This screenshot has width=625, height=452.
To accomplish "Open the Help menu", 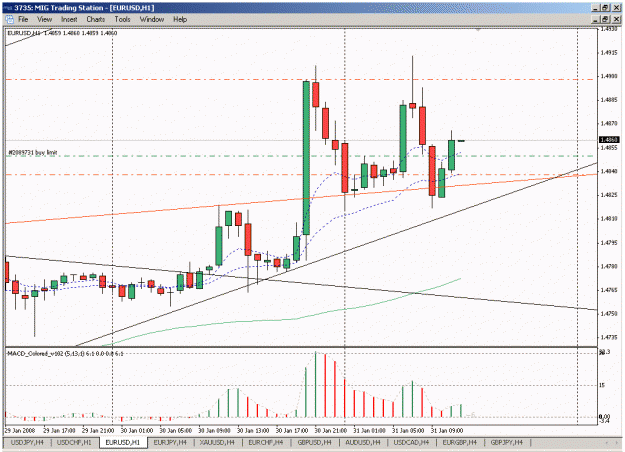I will tap(180, 19).
